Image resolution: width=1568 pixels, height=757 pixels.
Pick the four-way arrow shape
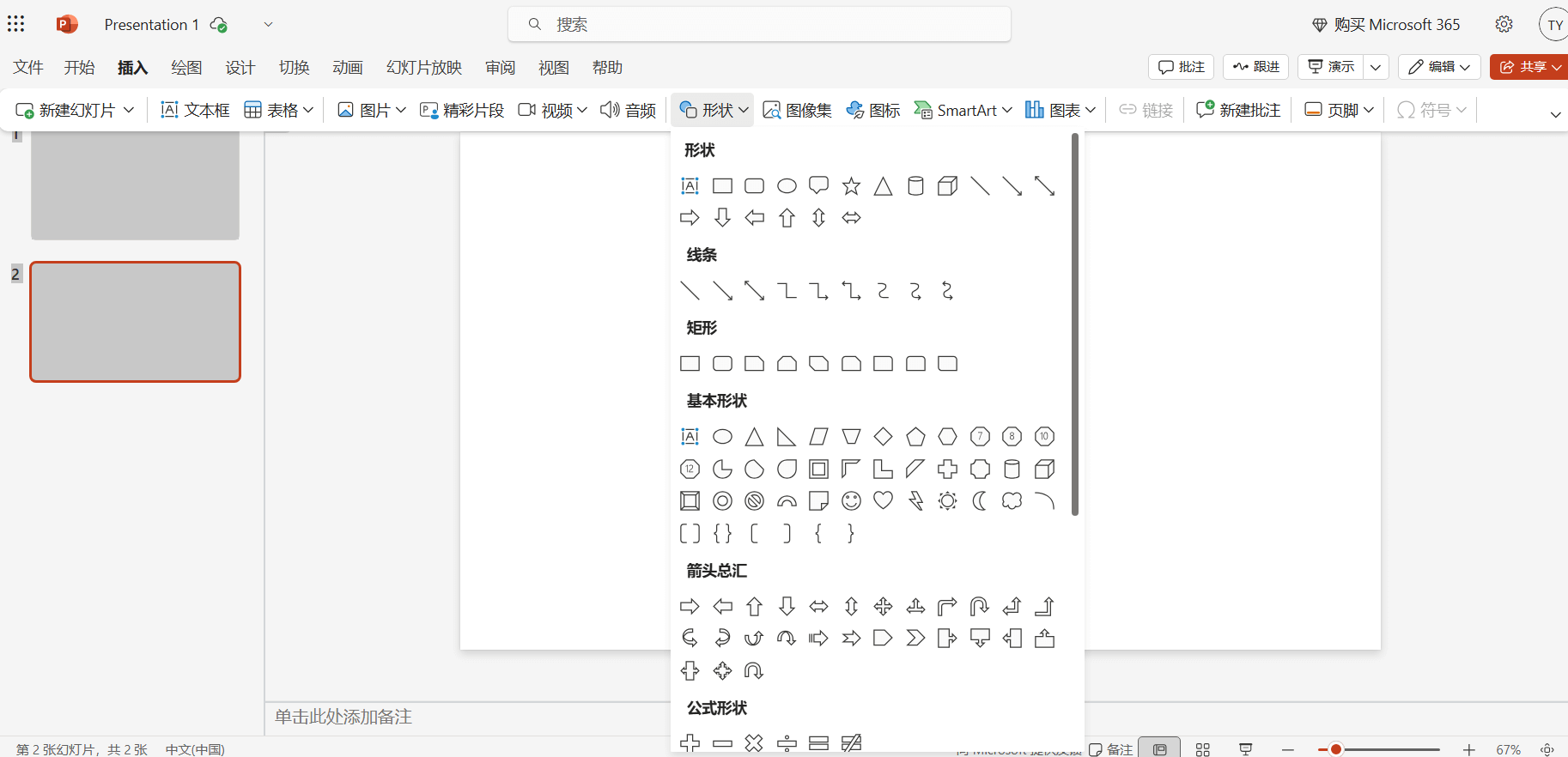pos(883,607)
